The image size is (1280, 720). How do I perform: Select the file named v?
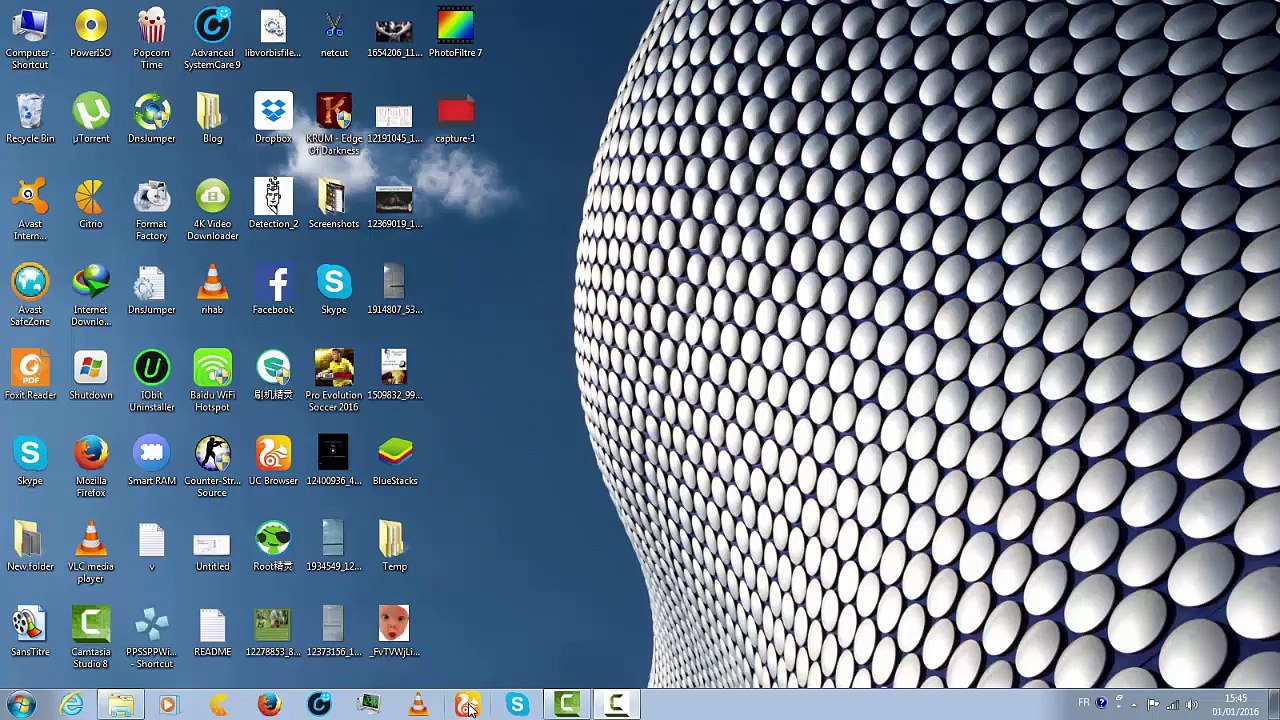click(x=152, y=547)
